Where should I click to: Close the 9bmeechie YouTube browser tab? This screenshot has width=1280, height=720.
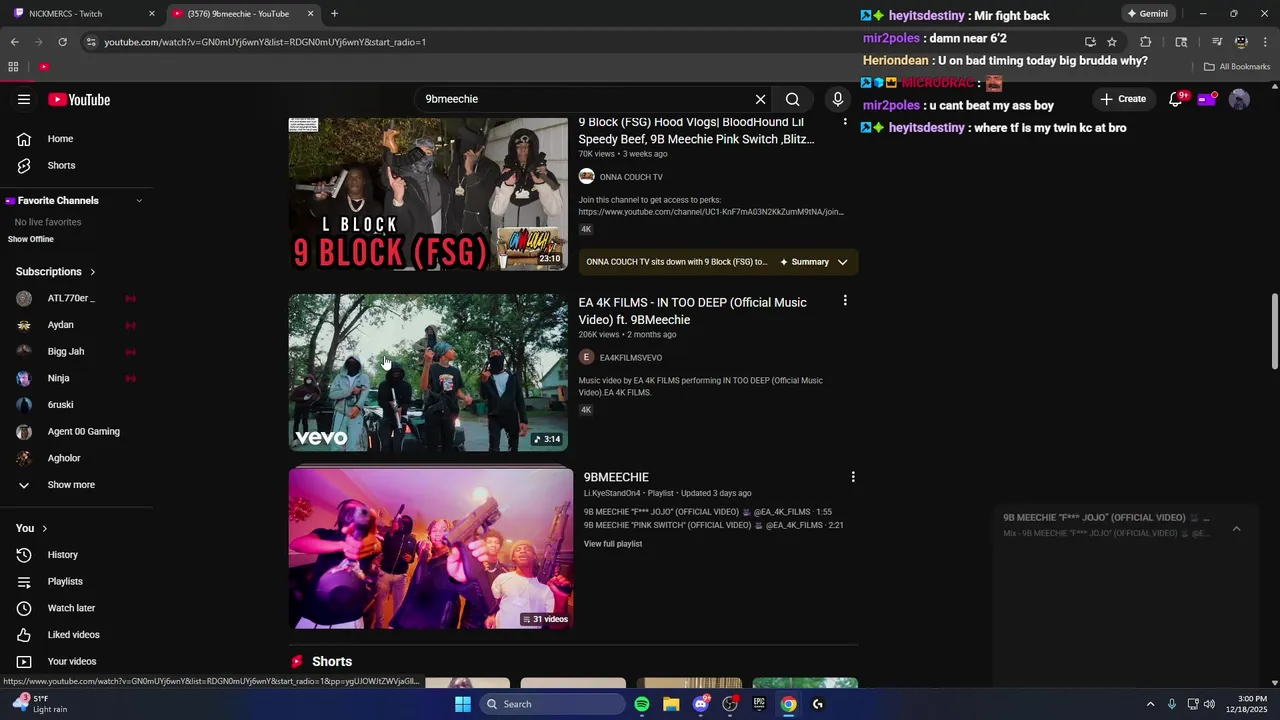pyautogui.click(x=310, y=14)
